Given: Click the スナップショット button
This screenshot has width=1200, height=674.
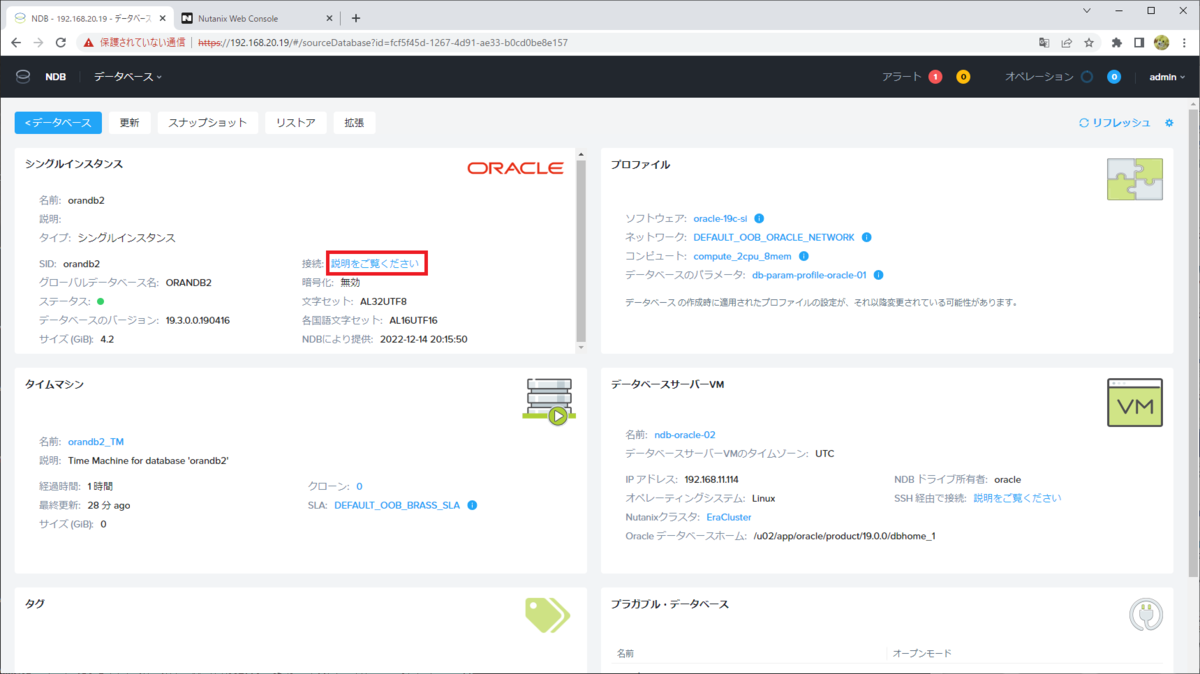Looking at the screenshot, I should point(207,122).
